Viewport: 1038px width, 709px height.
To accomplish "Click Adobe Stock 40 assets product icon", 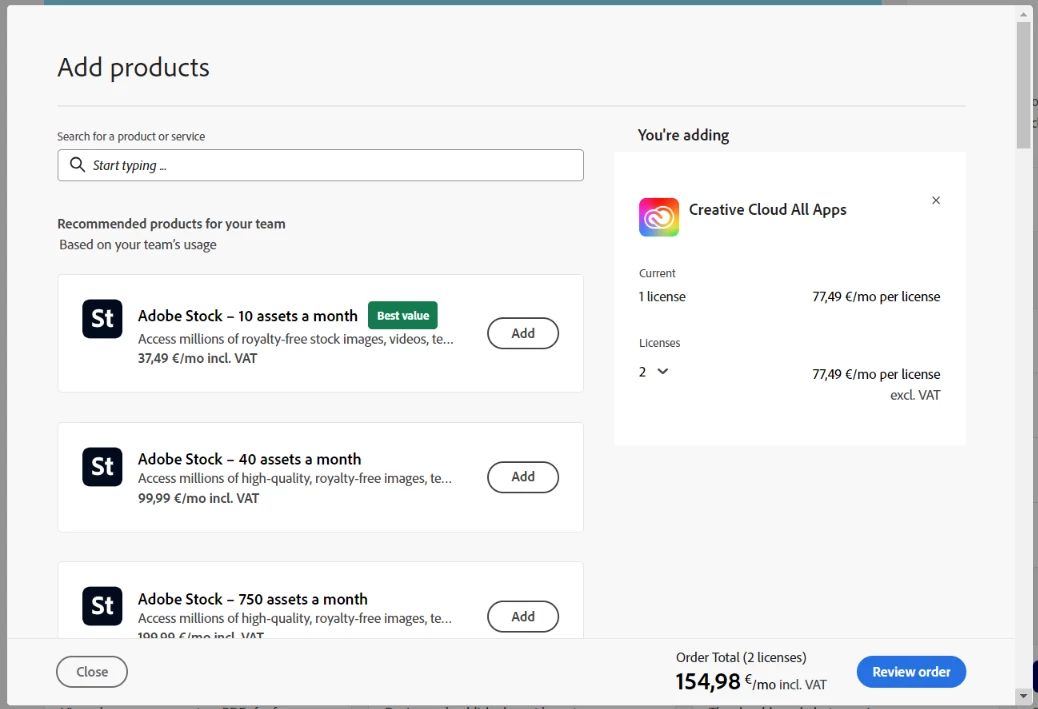I will coord(102,467).
